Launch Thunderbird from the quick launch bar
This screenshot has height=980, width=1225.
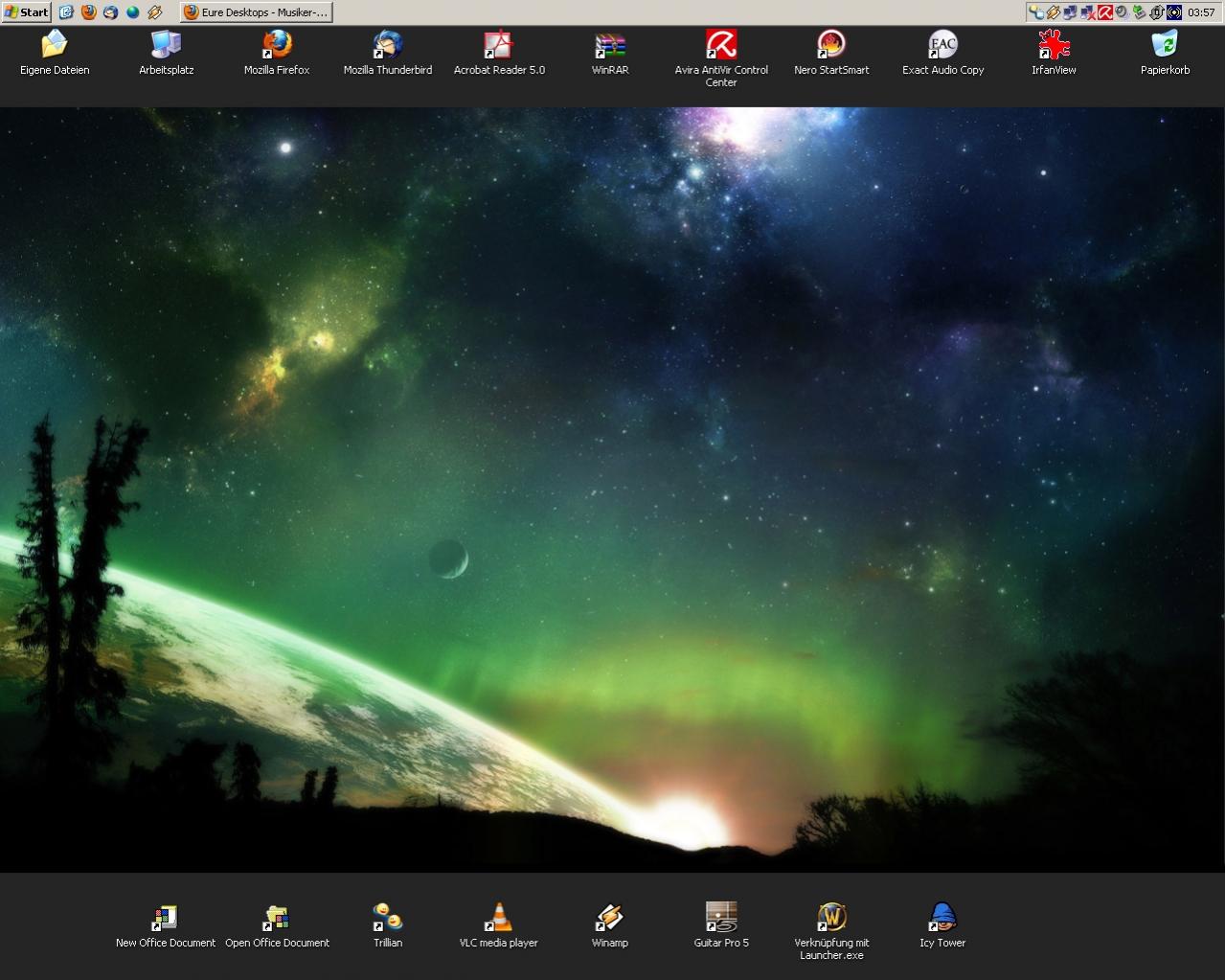110,12
